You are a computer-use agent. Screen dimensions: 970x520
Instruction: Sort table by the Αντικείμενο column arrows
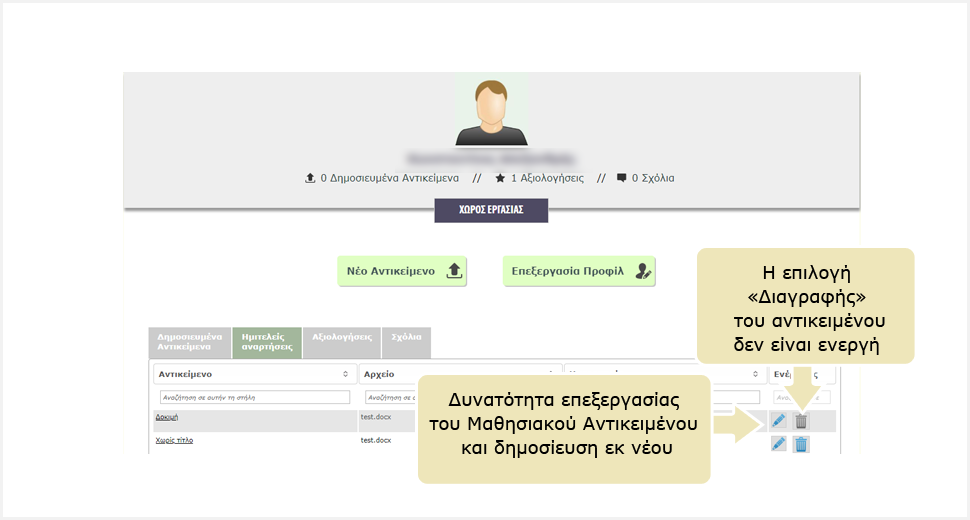tap(345, 374)
